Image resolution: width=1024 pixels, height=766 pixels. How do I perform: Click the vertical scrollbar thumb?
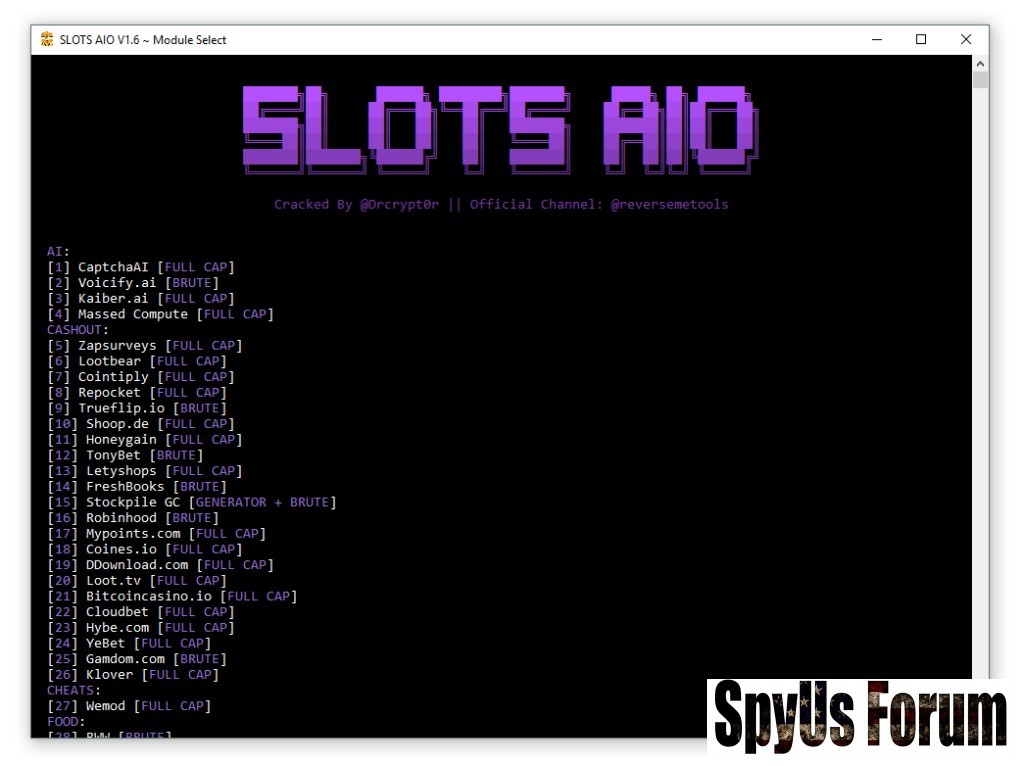[x=980, y=80]
